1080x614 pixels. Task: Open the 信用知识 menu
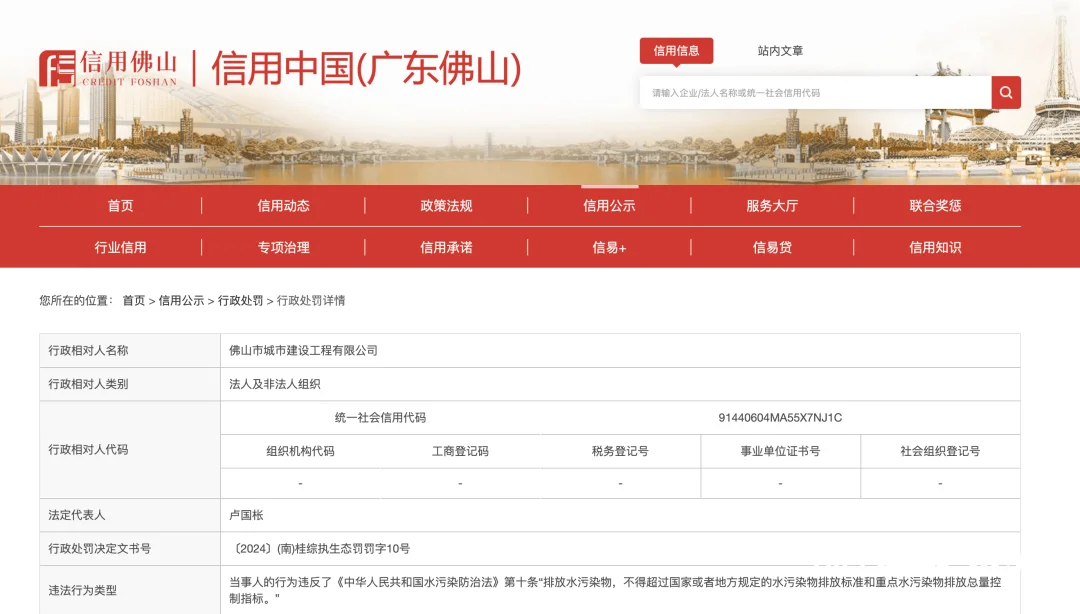[x=938, y=247]
